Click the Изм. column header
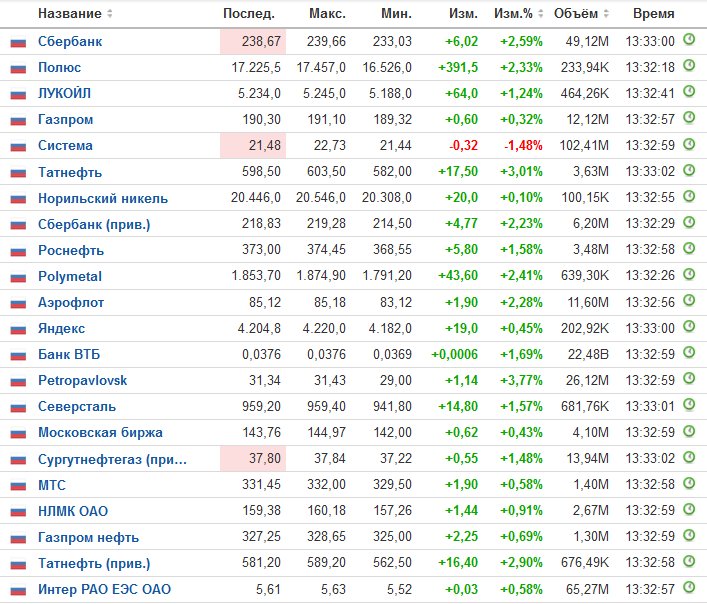Screen dimensions: 707x604 point(463,14)
